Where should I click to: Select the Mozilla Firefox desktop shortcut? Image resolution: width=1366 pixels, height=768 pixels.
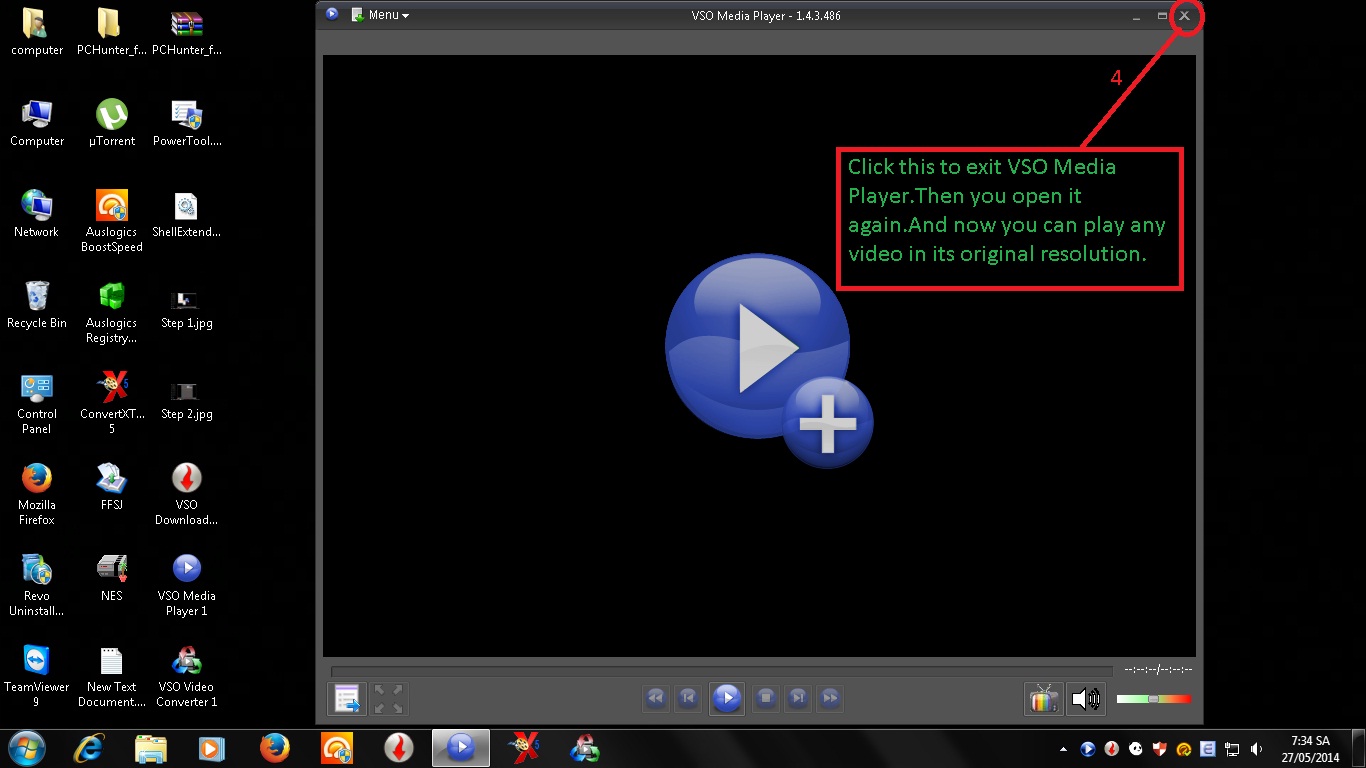pyautogui.click(x=37, y=494)
